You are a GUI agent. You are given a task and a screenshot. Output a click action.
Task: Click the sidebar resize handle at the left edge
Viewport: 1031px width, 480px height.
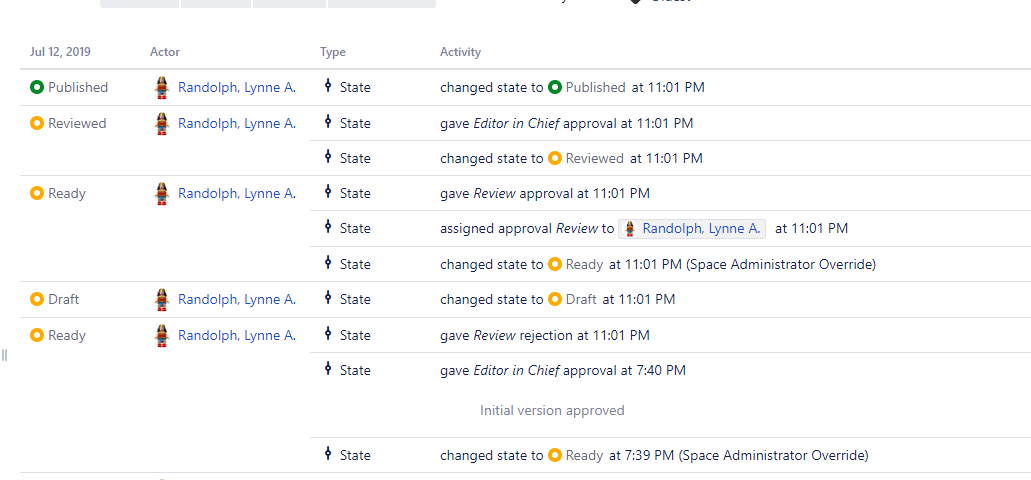tap(4, 355)
